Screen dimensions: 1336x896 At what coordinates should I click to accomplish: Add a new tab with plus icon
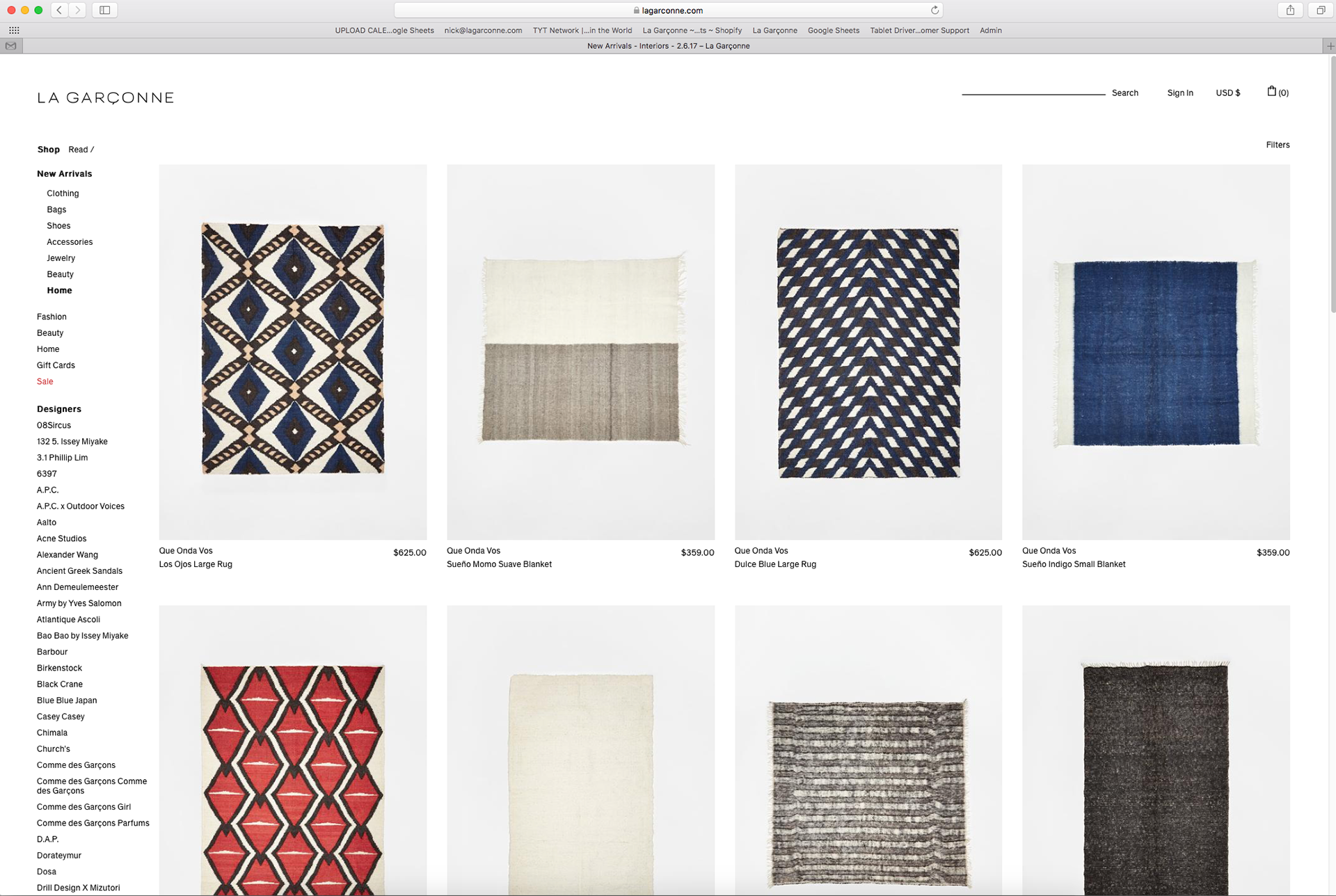tap(1330, 46)
